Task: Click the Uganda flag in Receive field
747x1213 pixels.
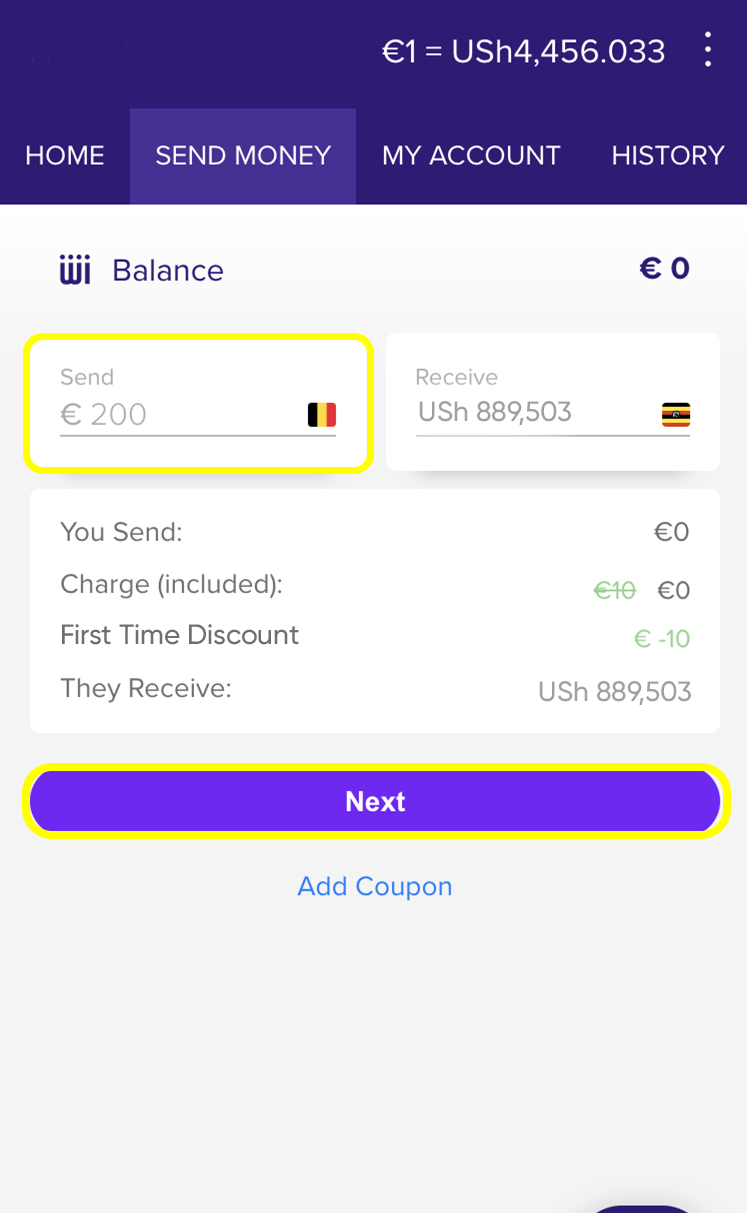Action: [676, 414]
